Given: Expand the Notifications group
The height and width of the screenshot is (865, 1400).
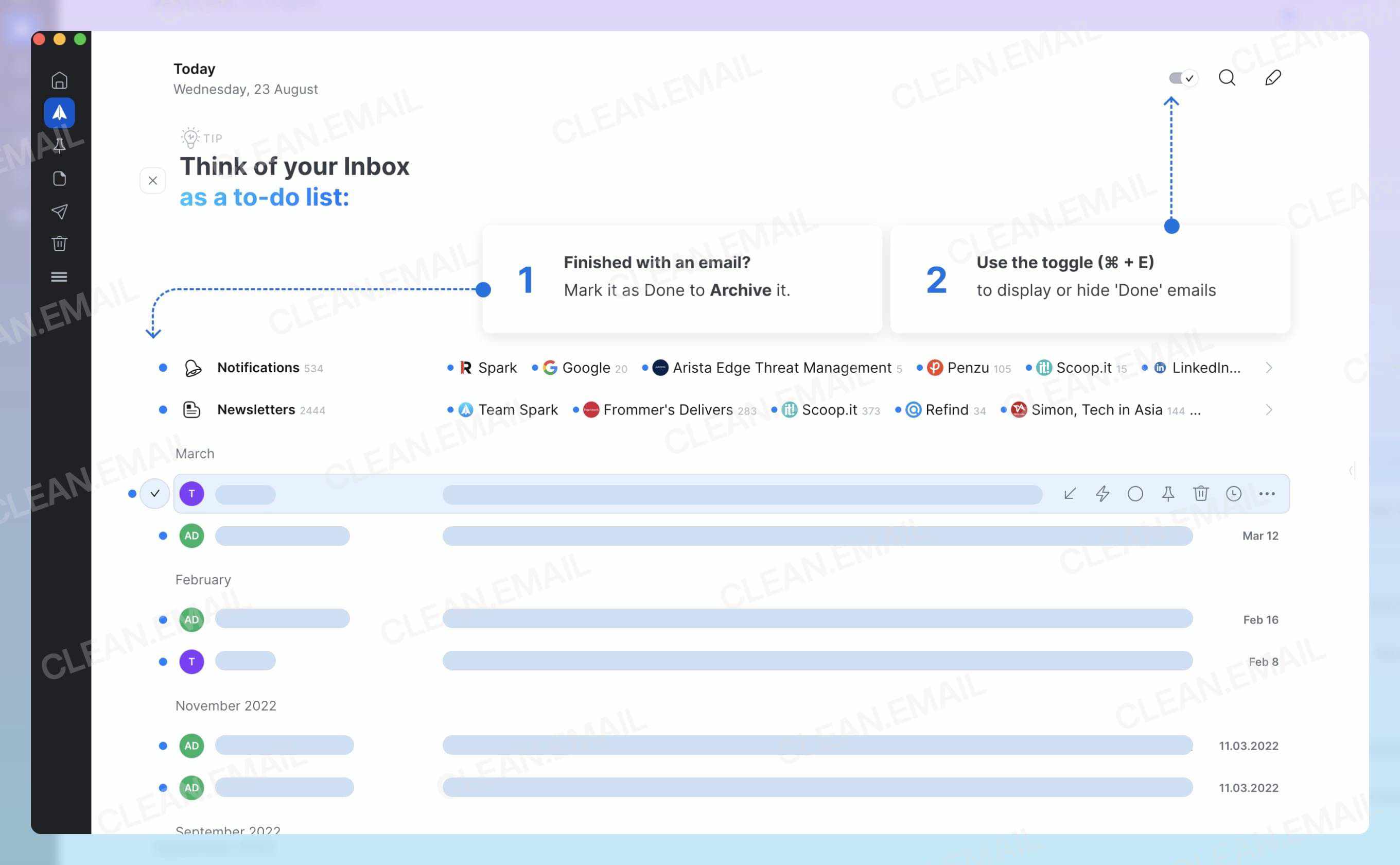Looking at the screenshot, I should pyautogui.click(x=1270, y=368).
